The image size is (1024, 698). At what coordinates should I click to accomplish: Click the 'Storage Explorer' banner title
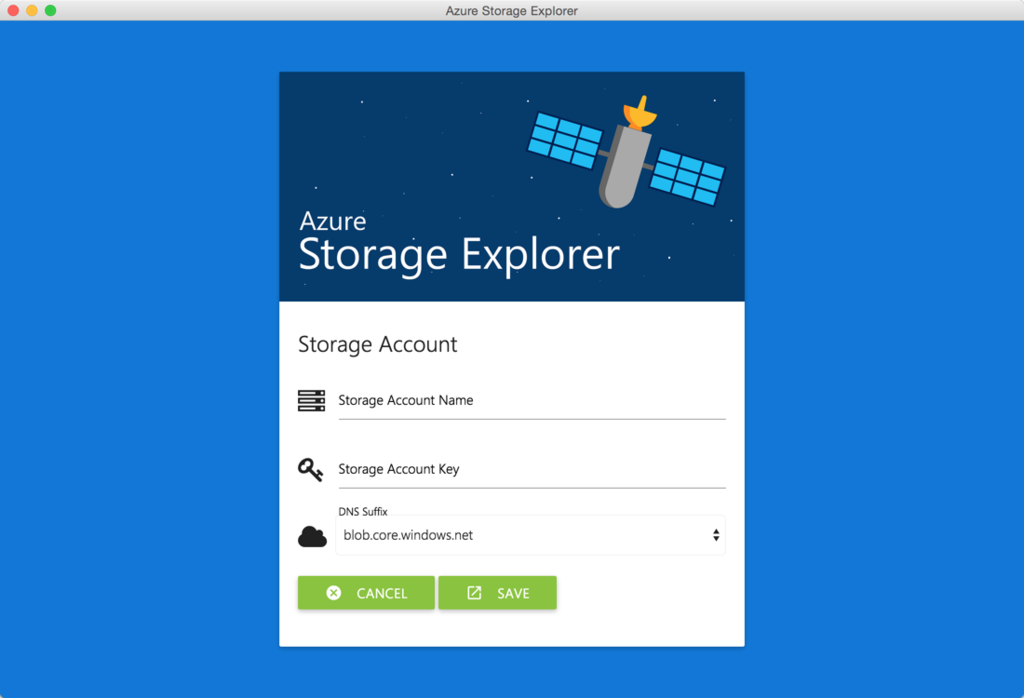tap(459, 255)
